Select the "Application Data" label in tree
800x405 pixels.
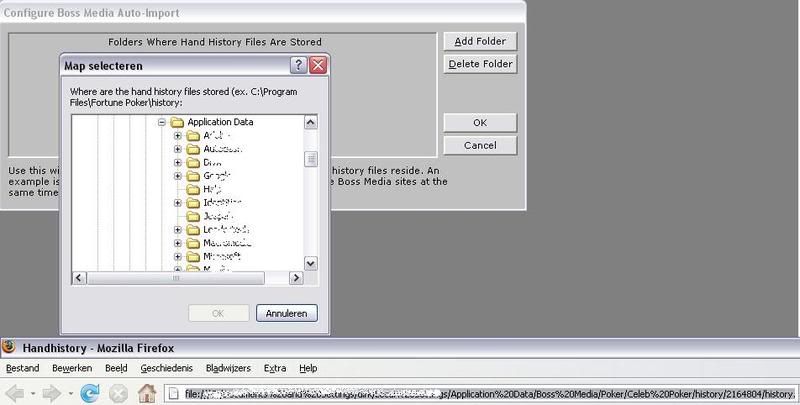220,122
